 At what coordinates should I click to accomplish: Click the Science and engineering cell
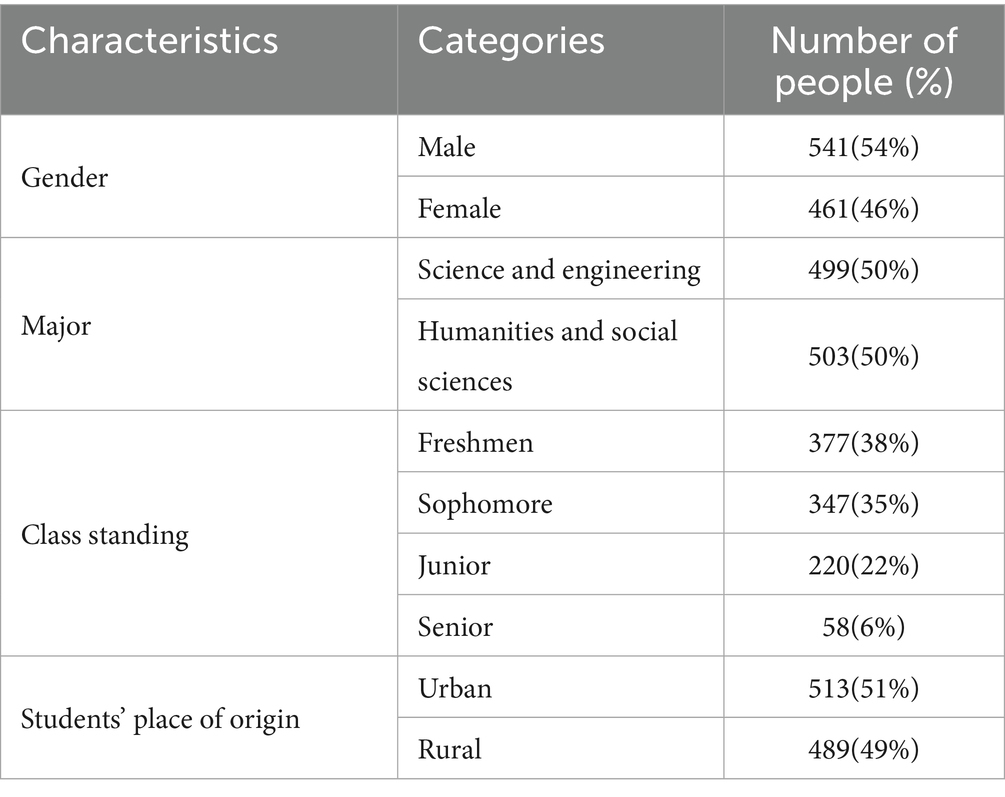click(x=559, y=269)
